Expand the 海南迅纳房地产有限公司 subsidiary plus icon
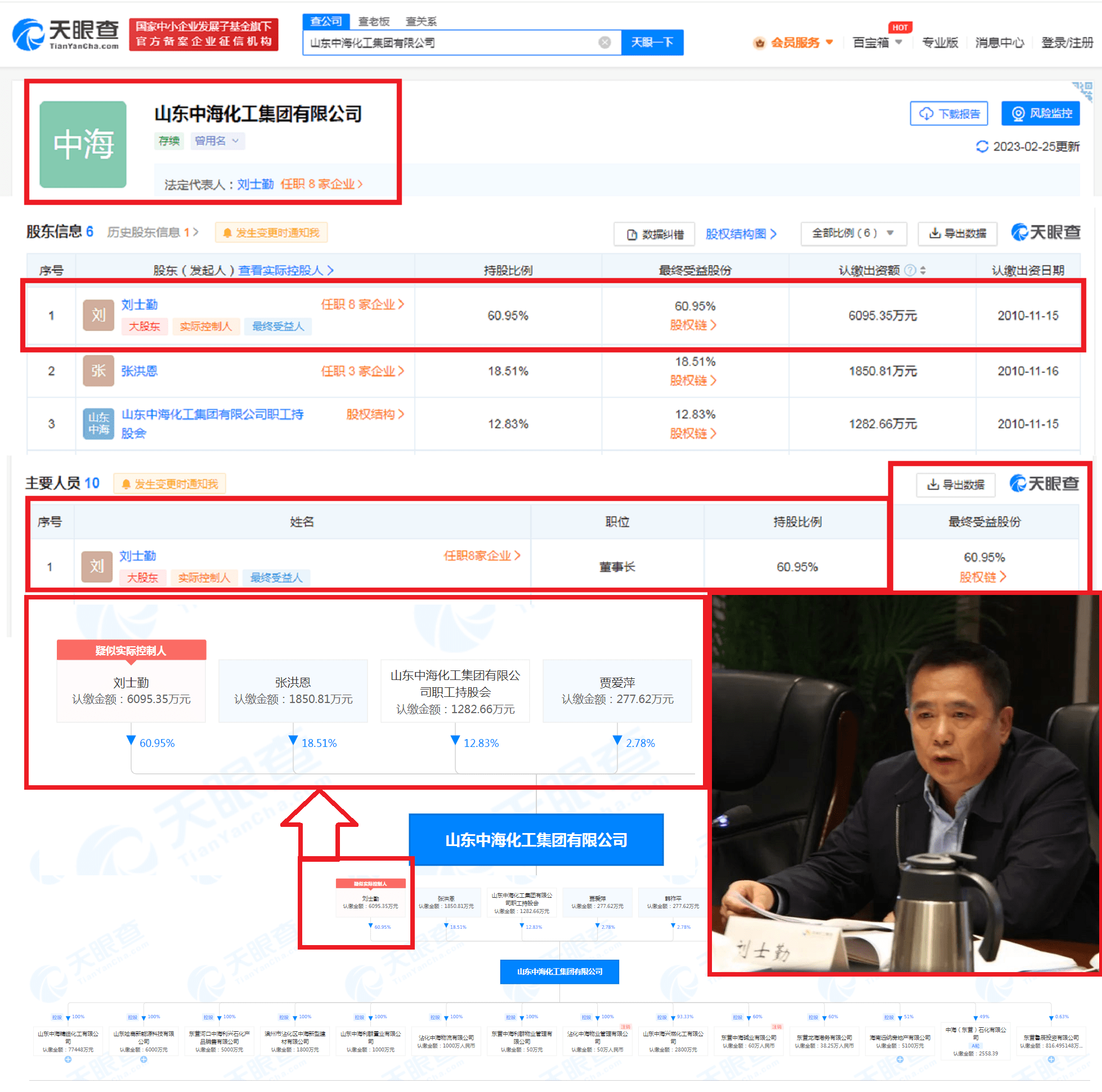1102x1092 pixels. (x=899, y=1059)
